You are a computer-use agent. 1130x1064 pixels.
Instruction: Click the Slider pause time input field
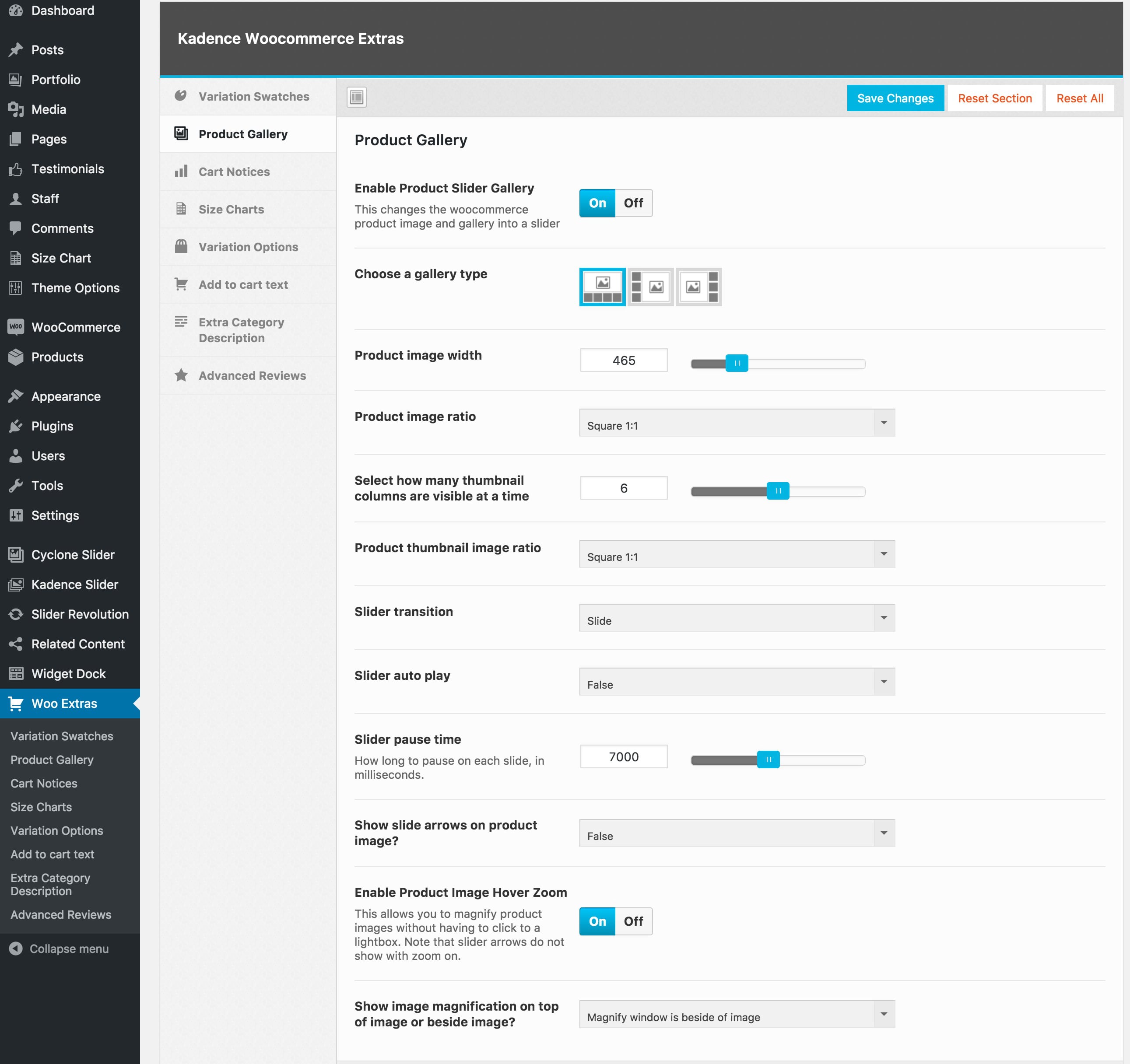(624, 757)
